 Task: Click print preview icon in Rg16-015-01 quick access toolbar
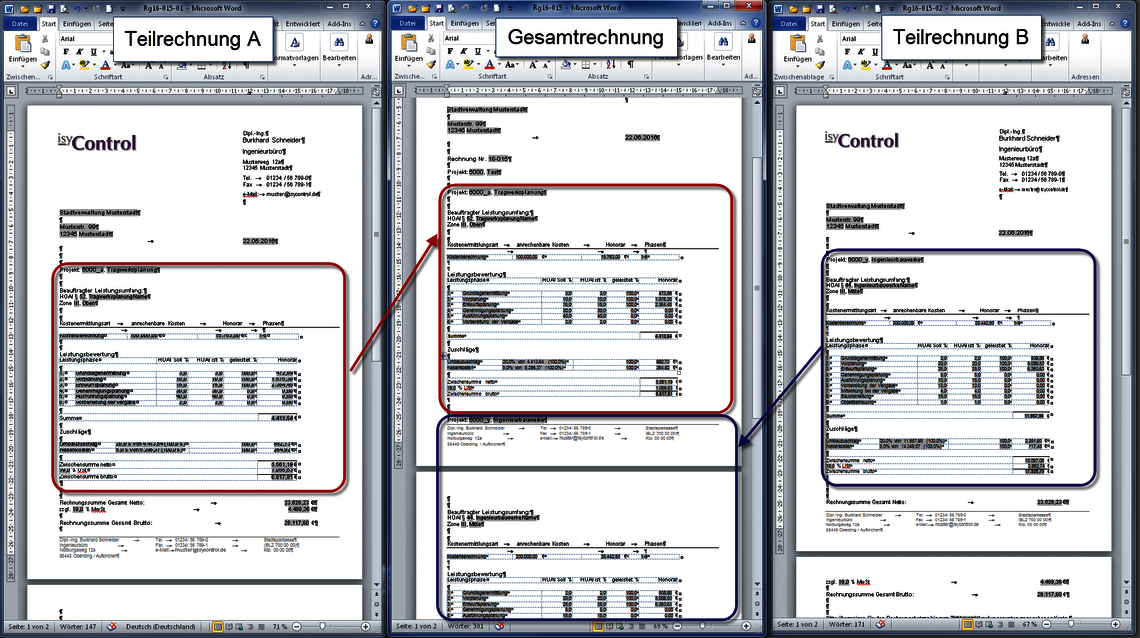click(x=64, y=9)
